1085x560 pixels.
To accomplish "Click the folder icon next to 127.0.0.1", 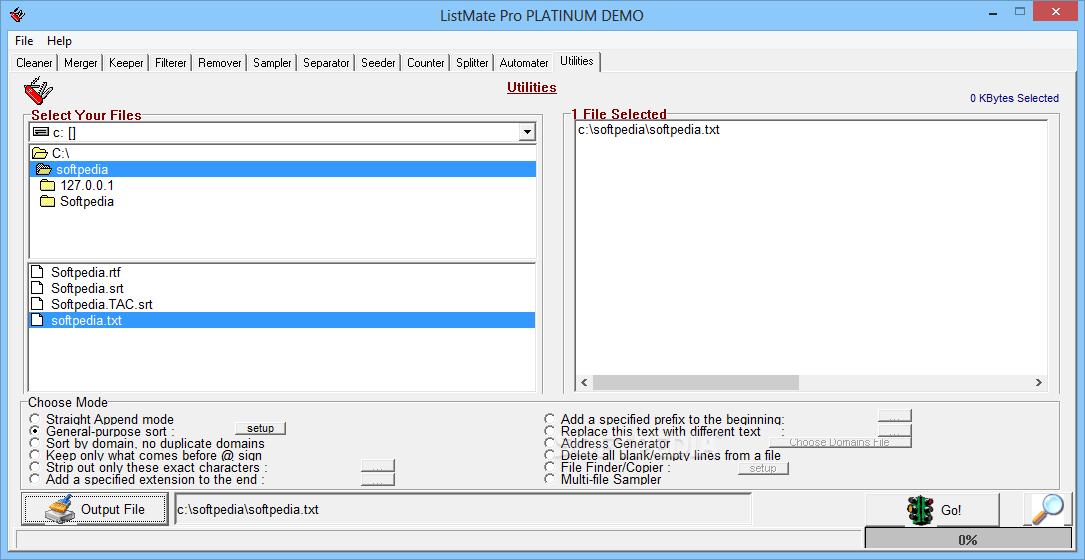I will coord(47,186).
